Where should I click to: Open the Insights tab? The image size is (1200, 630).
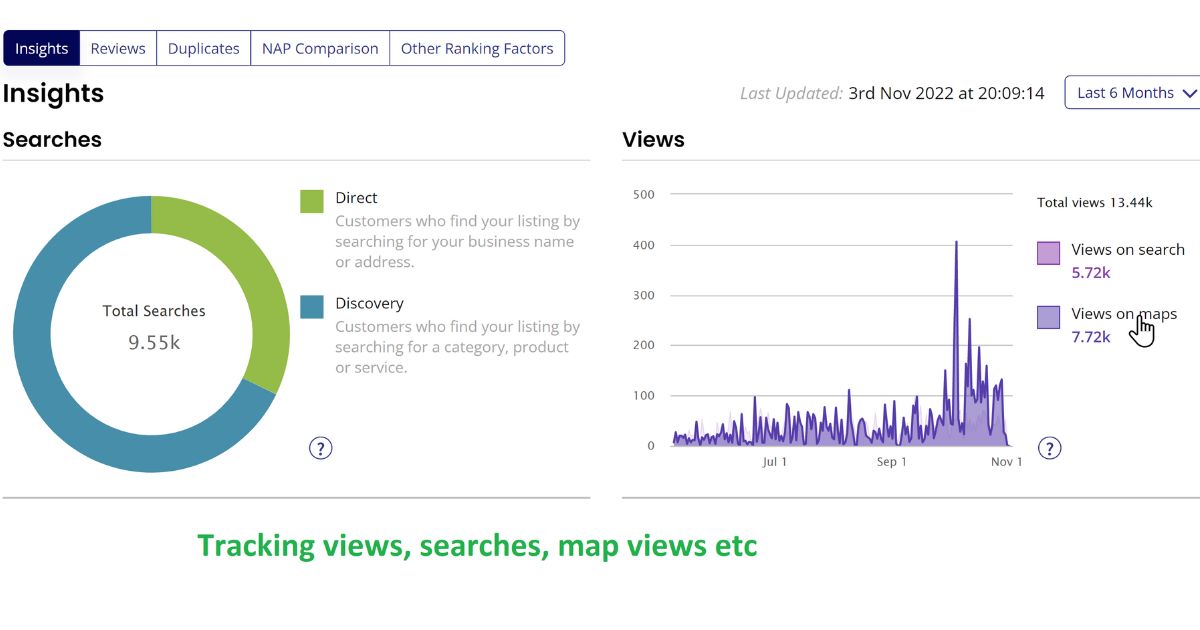[x=41, y=48]
